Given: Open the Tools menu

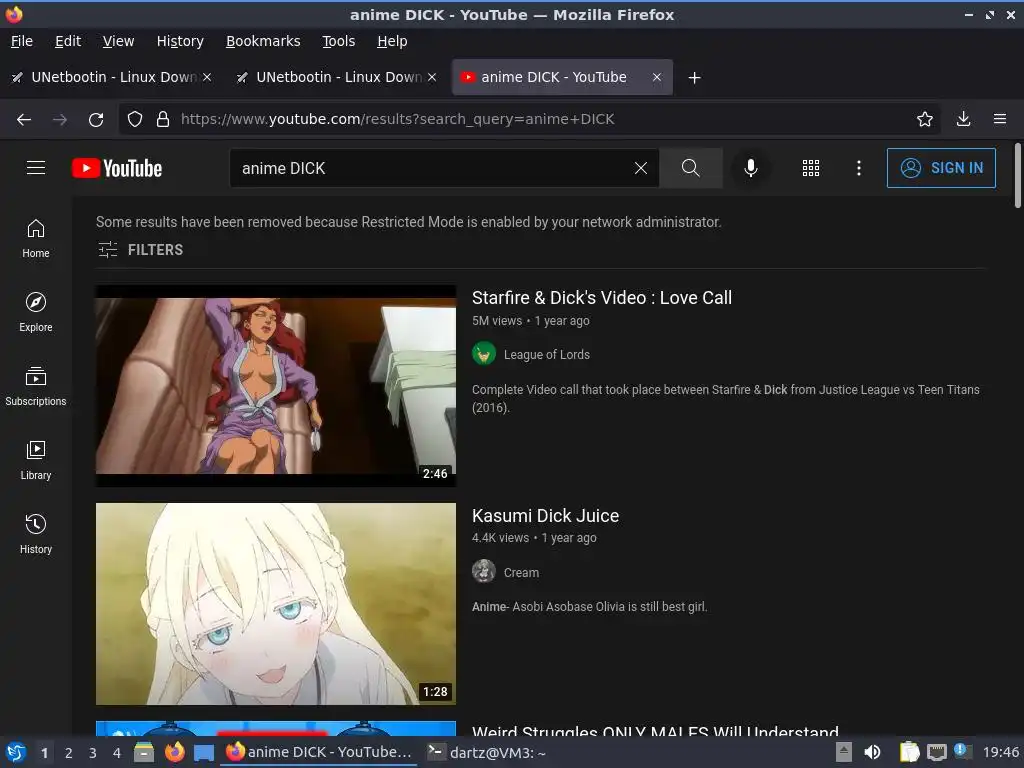Looking at the screenshot, I should point(338,41).
